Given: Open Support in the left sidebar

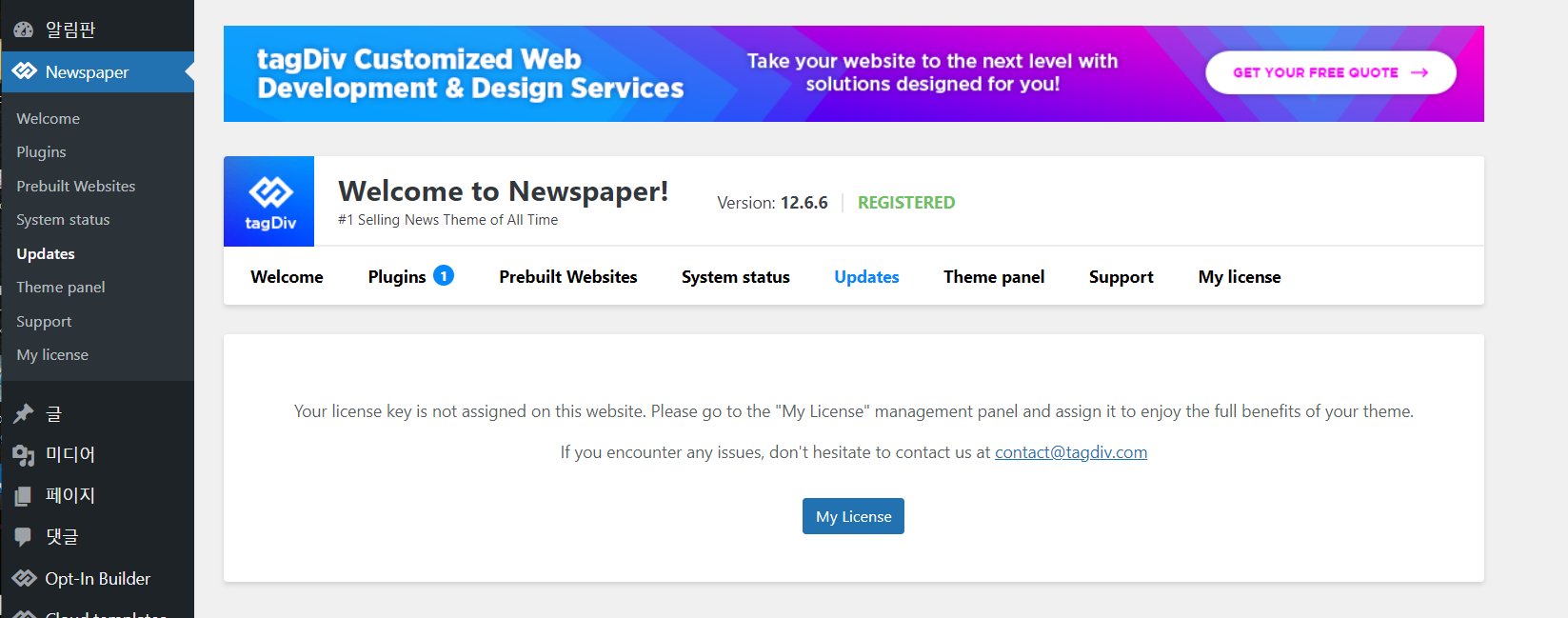Looking at the screenshot, I should 44,322.
